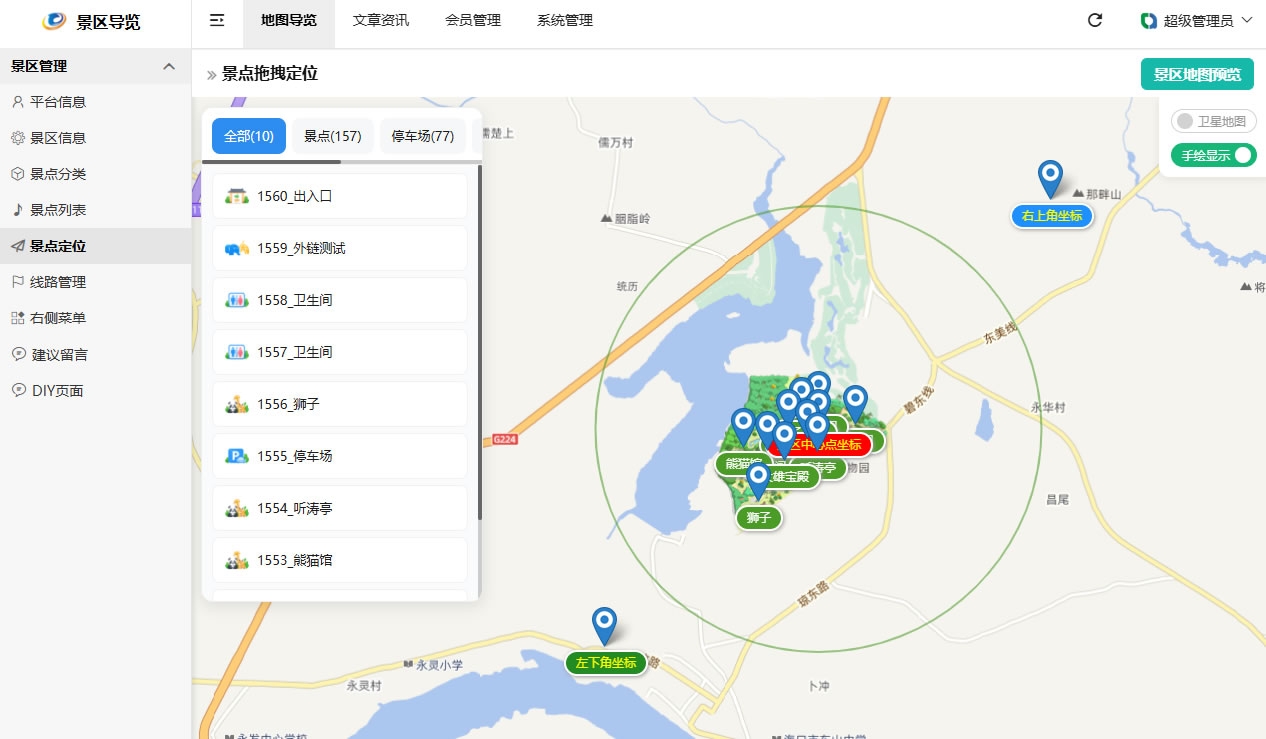Switch to the 地图导览 top tab
Screen dimensions: 1266x739
289,20
